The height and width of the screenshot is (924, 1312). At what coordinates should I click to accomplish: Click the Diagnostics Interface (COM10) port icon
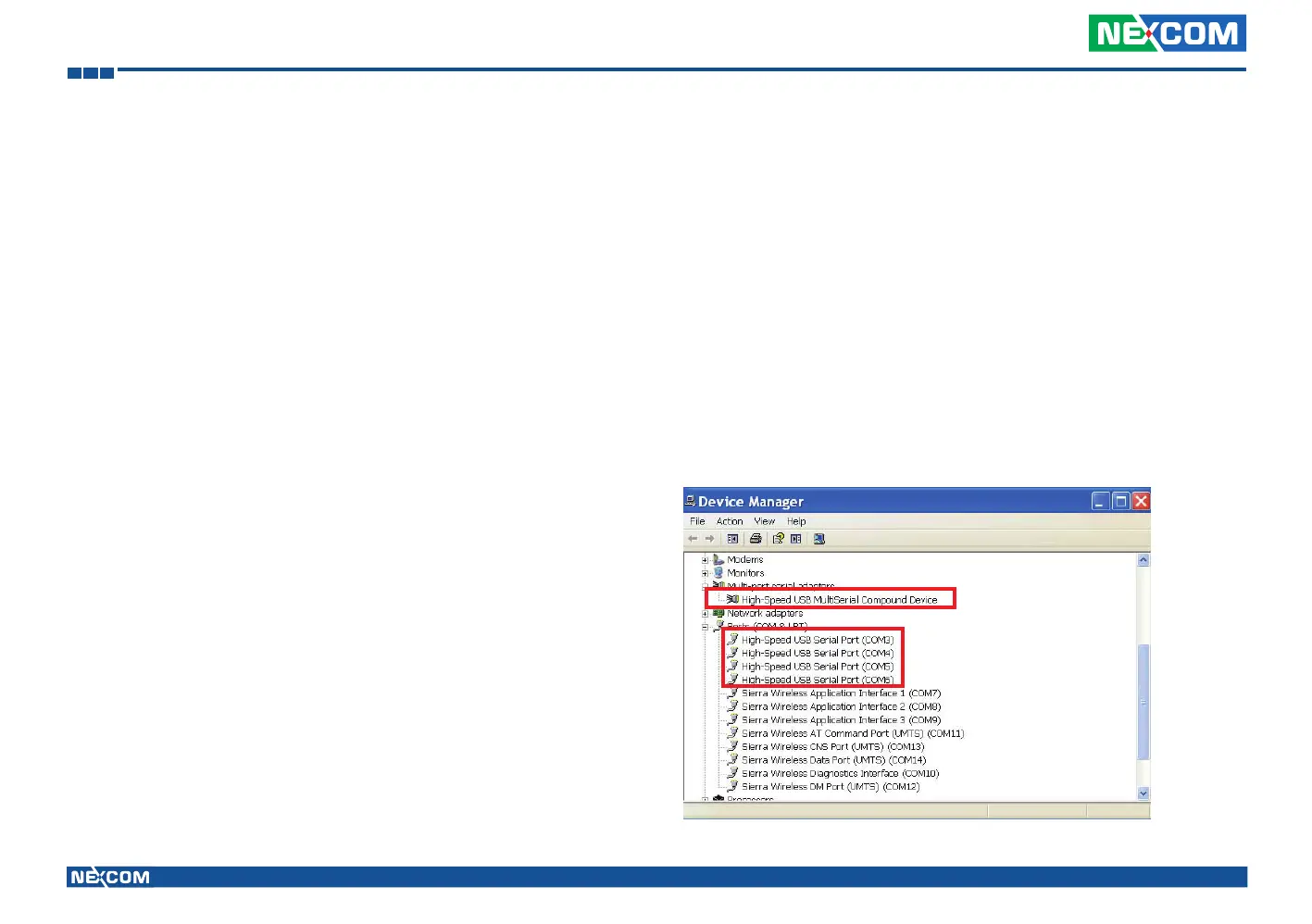pos(732,773)
